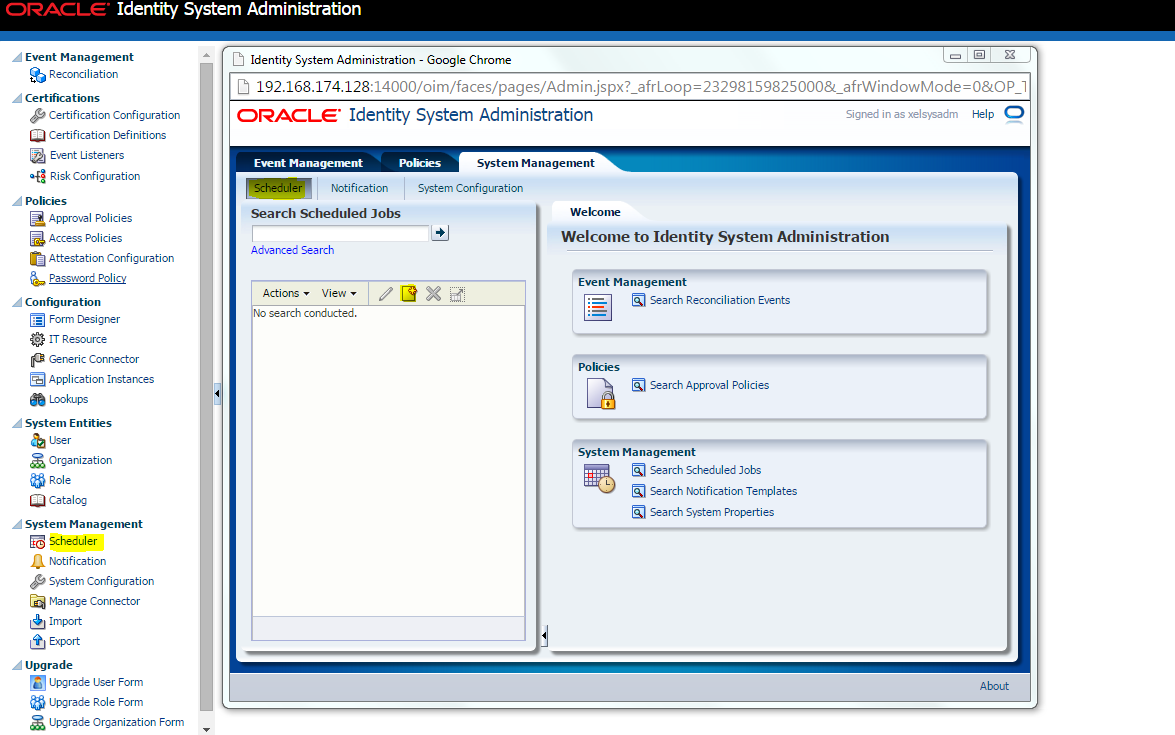This screenshot has width=1175, height=735.
Task: Click the Organization icon under System Entities
Action: (37, 461)
